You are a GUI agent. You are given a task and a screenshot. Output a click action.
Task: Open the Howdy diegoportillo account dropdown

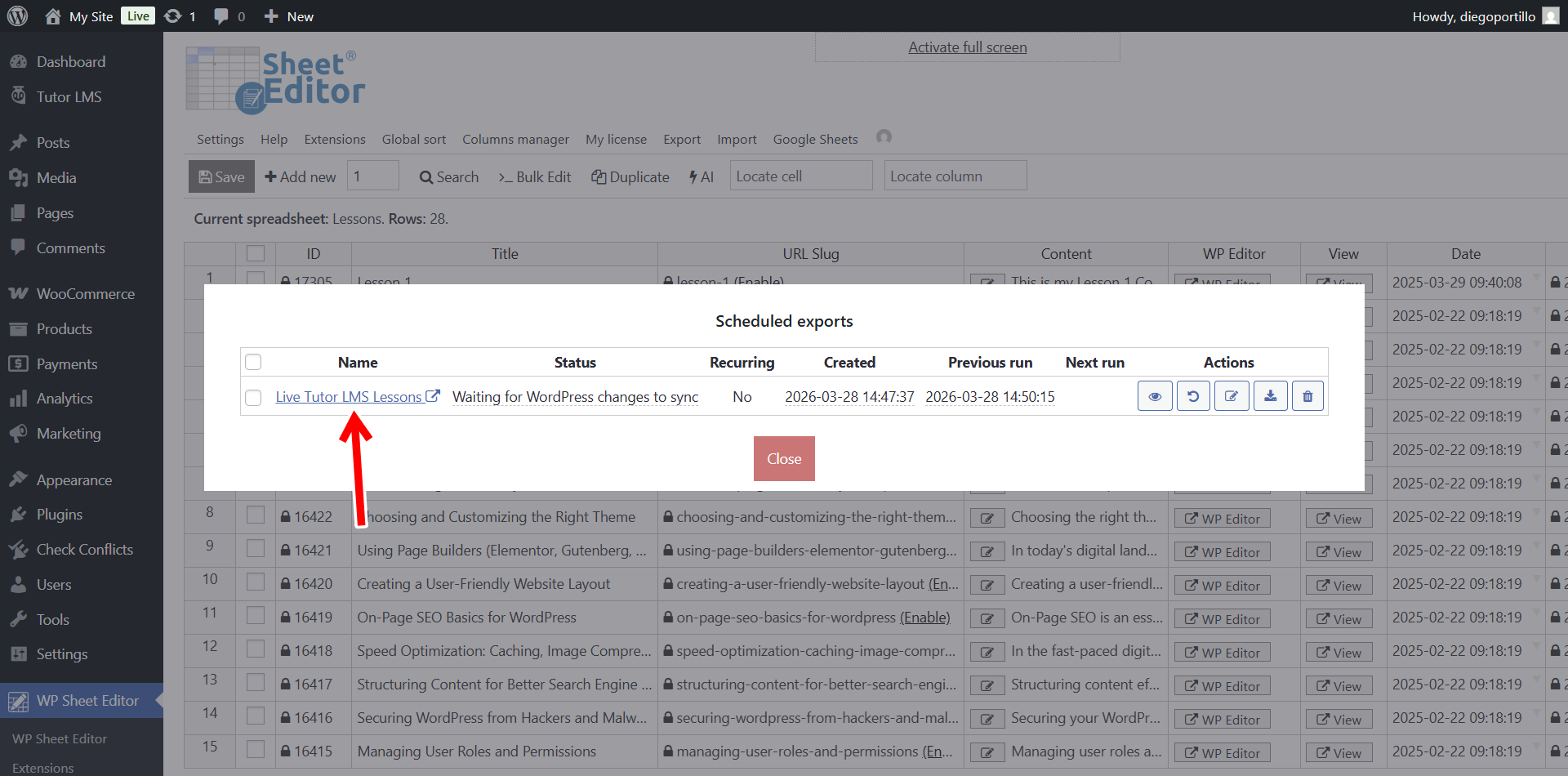(x=1475, y=16)
